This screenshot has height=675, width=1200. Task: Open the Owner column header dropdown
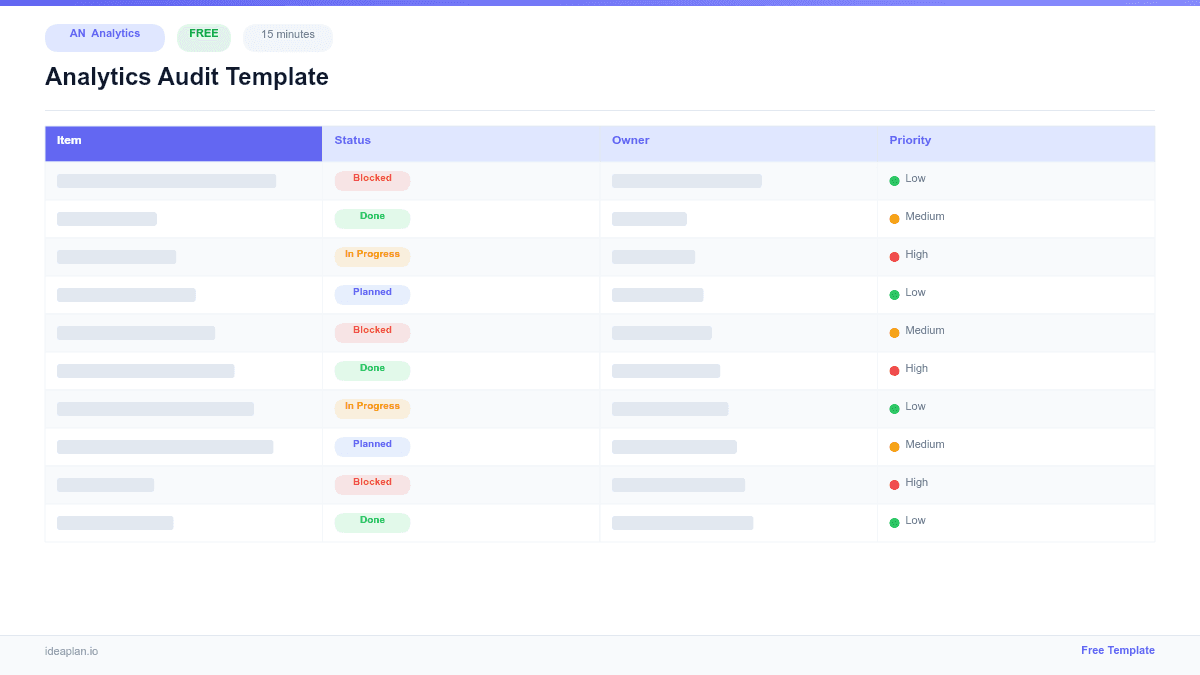630,140
